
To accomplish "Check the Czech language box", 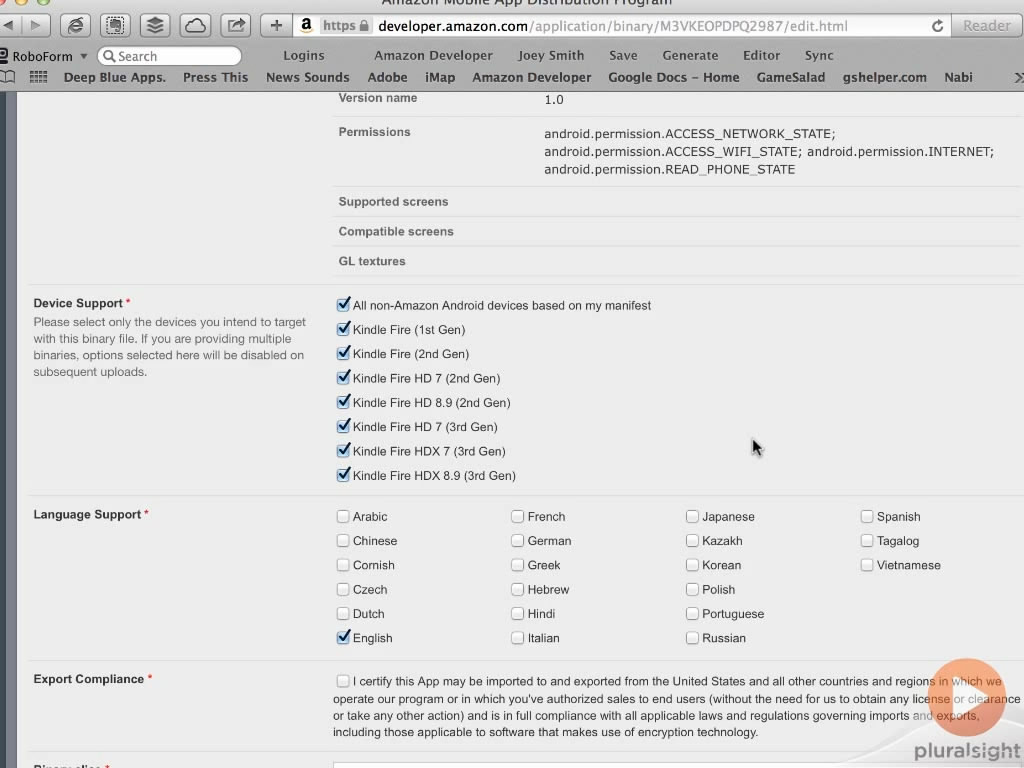I will 343,590.
